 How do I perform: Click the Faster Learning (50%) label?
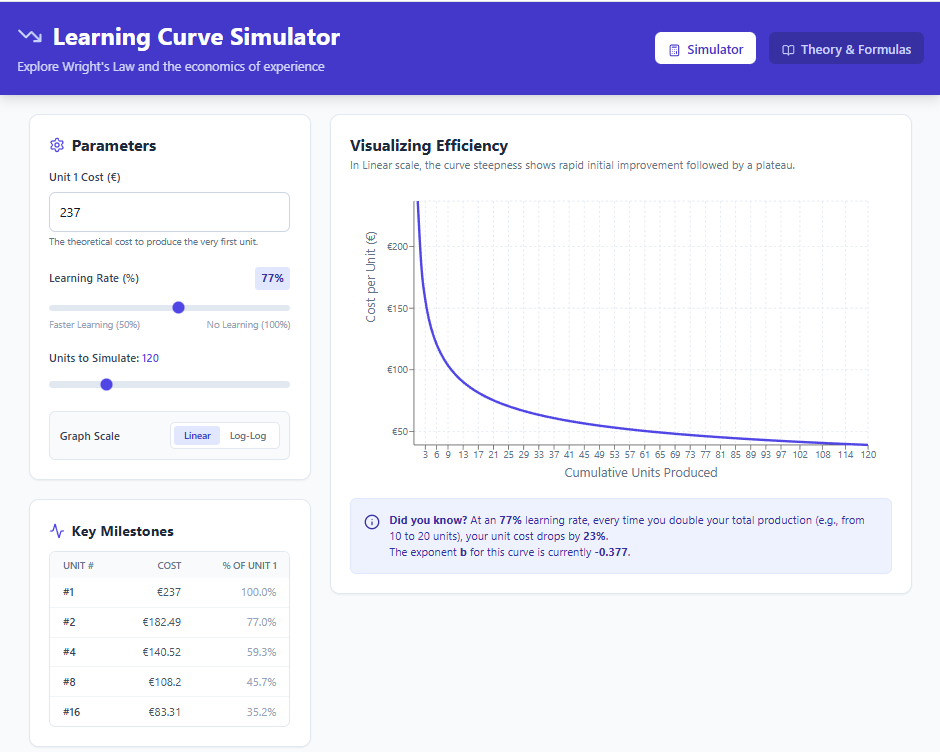coord(95,324)
